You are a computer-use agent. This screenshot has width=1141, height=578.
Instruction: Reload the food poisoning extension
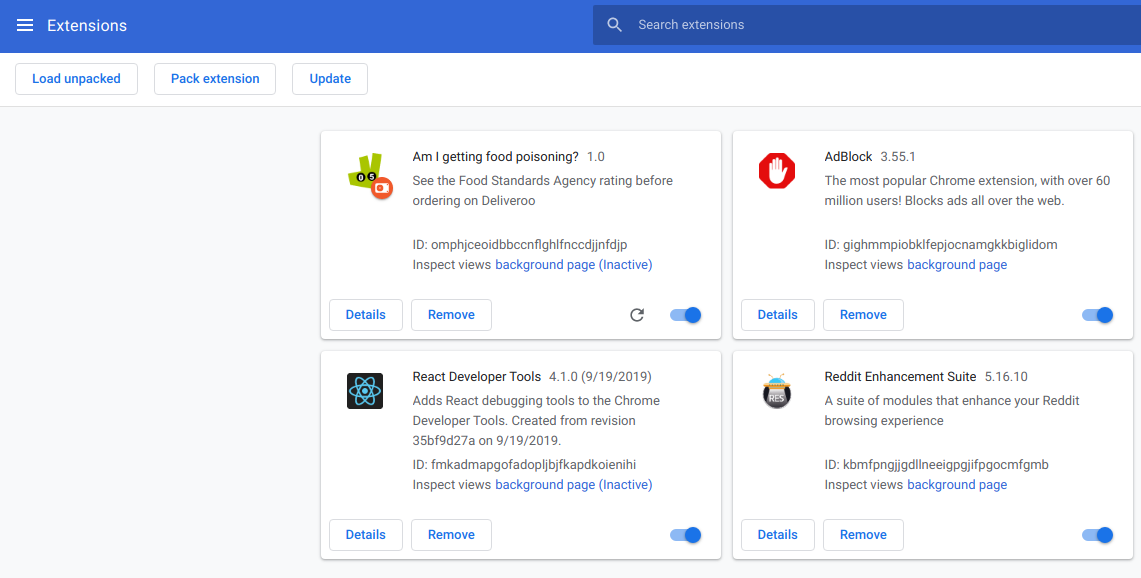tap(637, 314)
